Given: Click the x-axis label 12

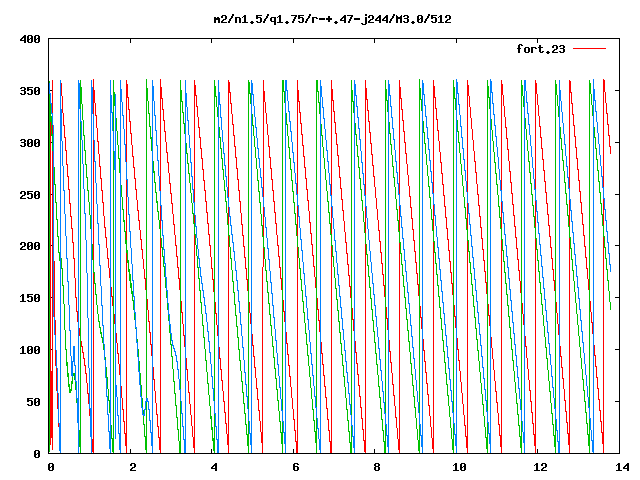Looking at the screenshot, I should tap(540, 467).
